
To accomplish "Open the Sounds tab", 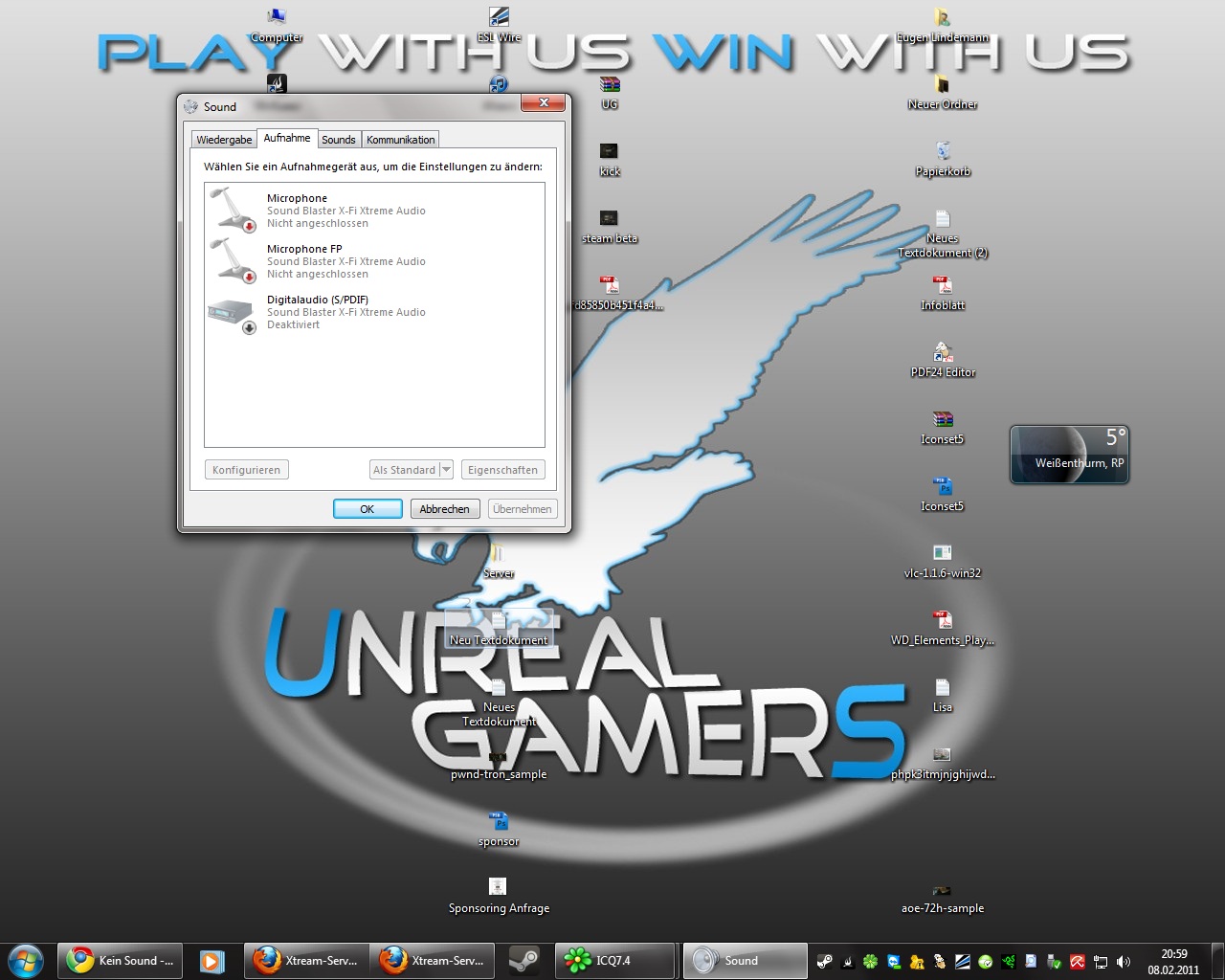I will point(339,140).
